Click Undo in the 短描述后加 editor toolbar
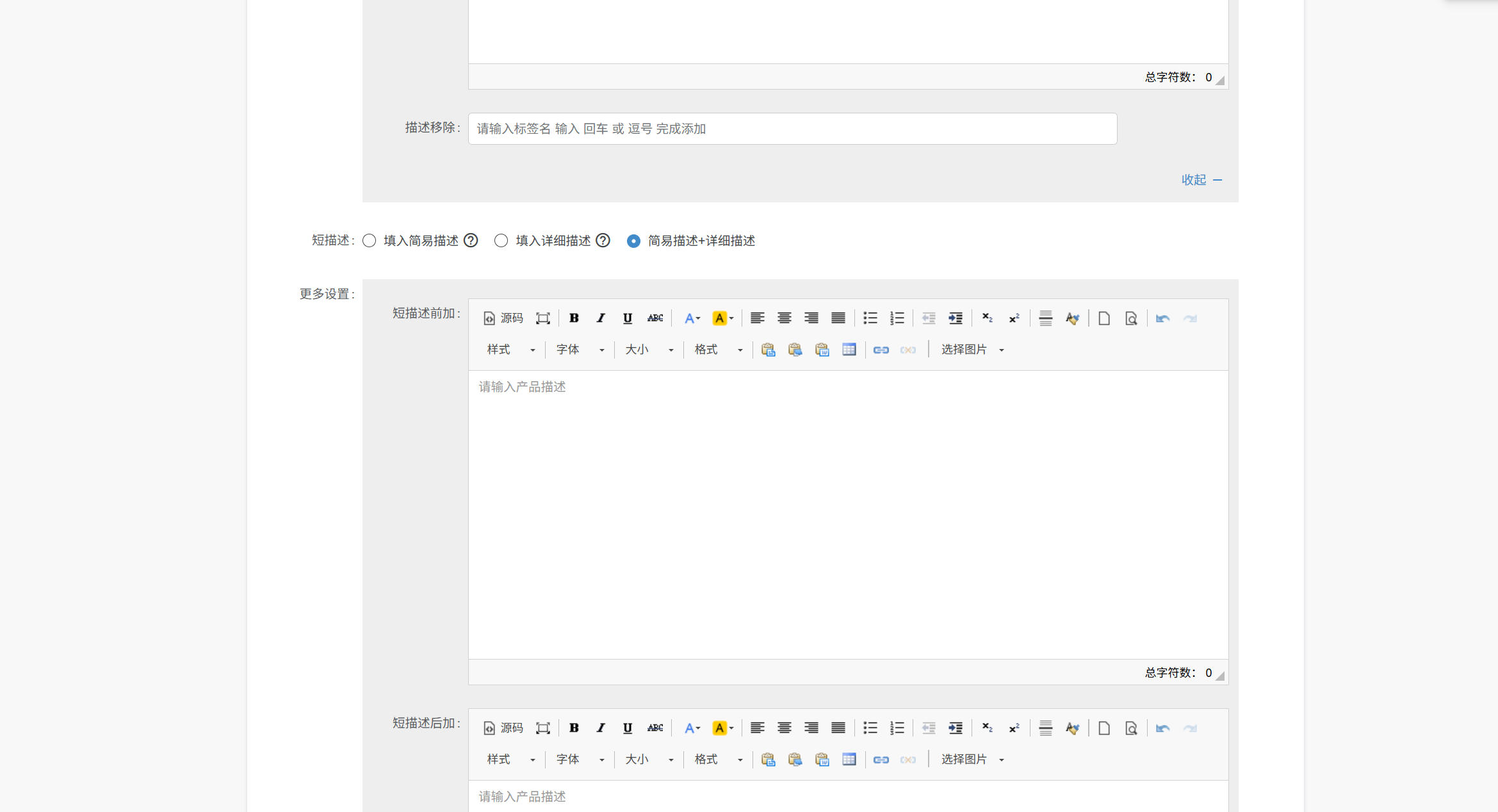Viewport: 1498px width, 812px height. point(1162,728)
